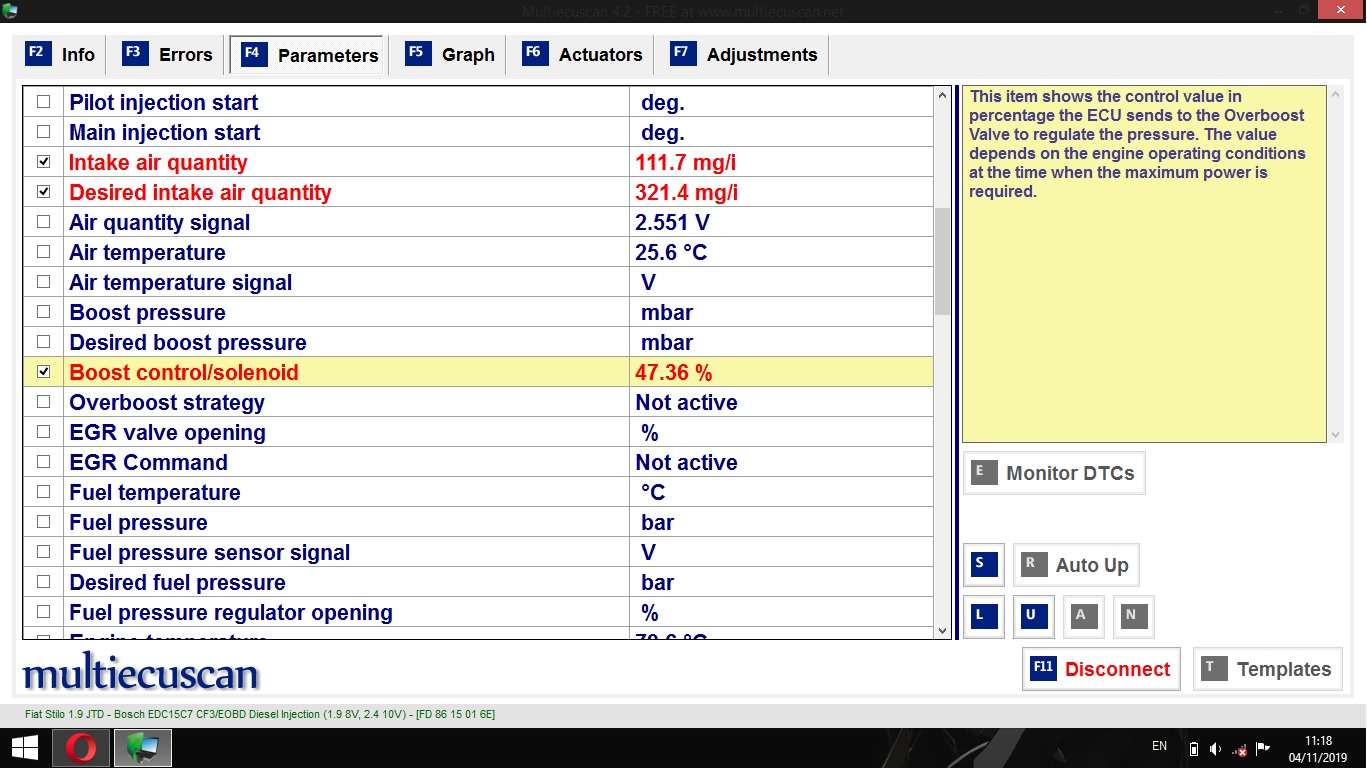This screenshot has width=1367, height=772.
Task: Tick the EGR valve opening checkbox
Action: pyautogui.click(x=43, y=432)
